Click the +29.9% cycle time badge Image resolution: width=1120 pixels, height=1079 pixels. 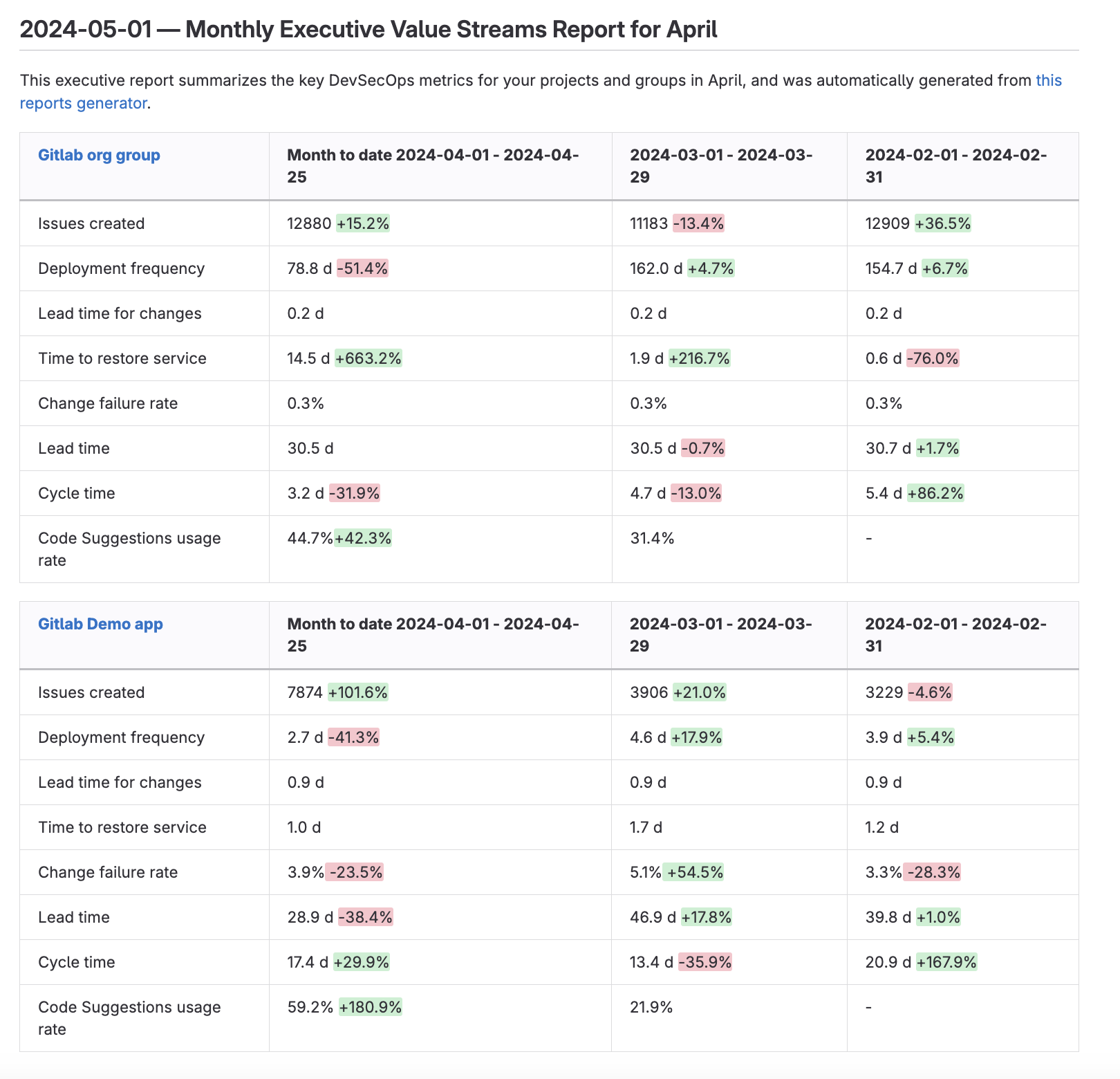[362, 962]
